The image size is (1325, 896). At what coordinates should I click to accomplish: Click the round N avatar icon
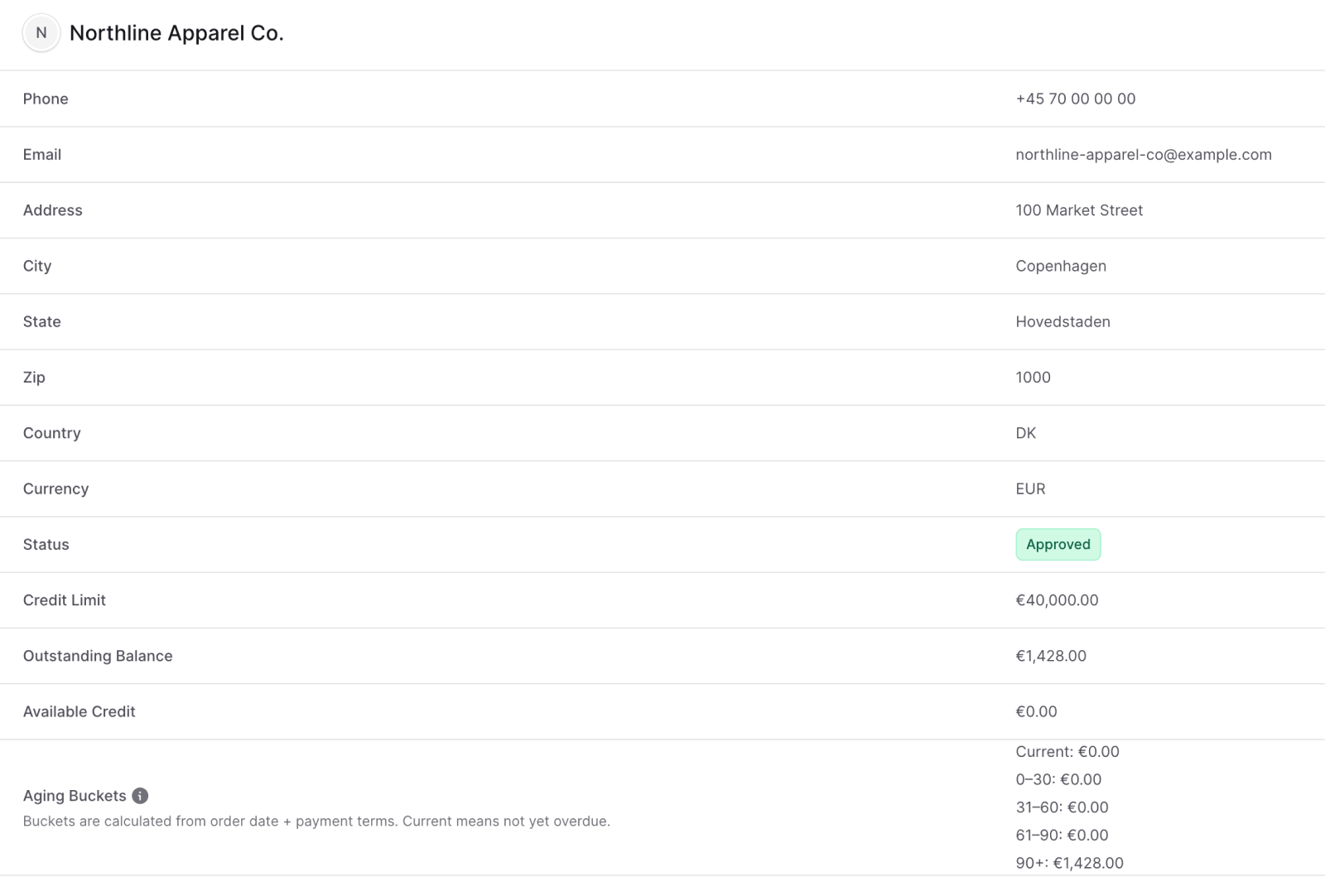[x=41, y=33]
